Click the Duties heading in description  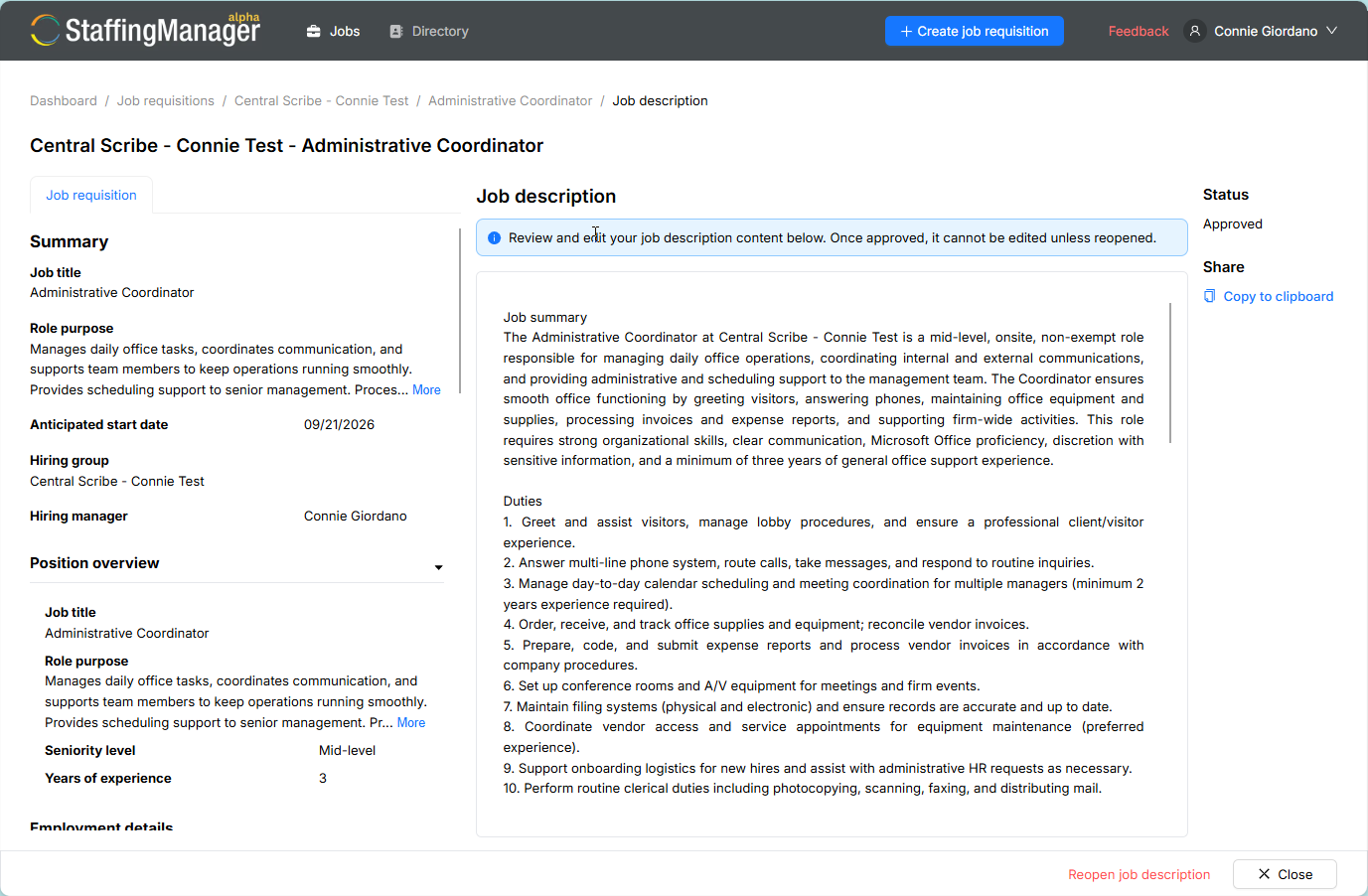click(x=523, y=502)
